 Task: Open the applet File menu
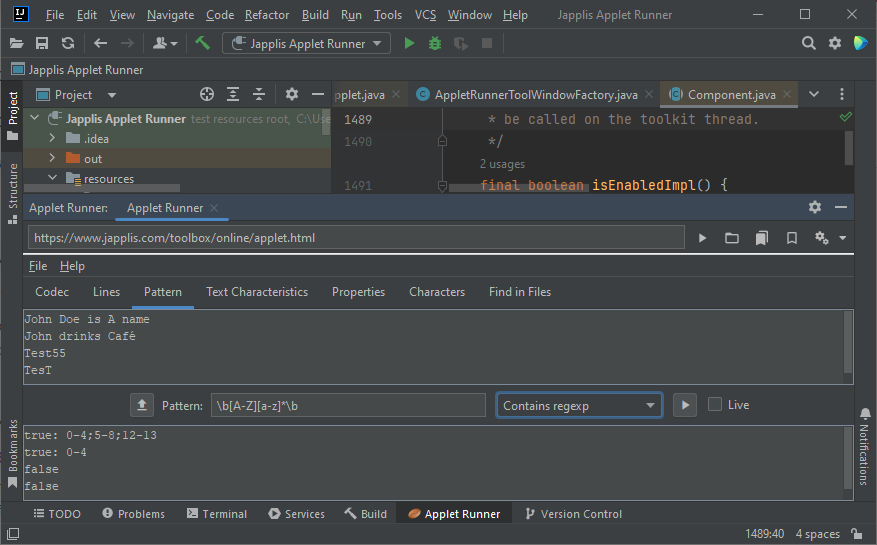tap(38, 266)
